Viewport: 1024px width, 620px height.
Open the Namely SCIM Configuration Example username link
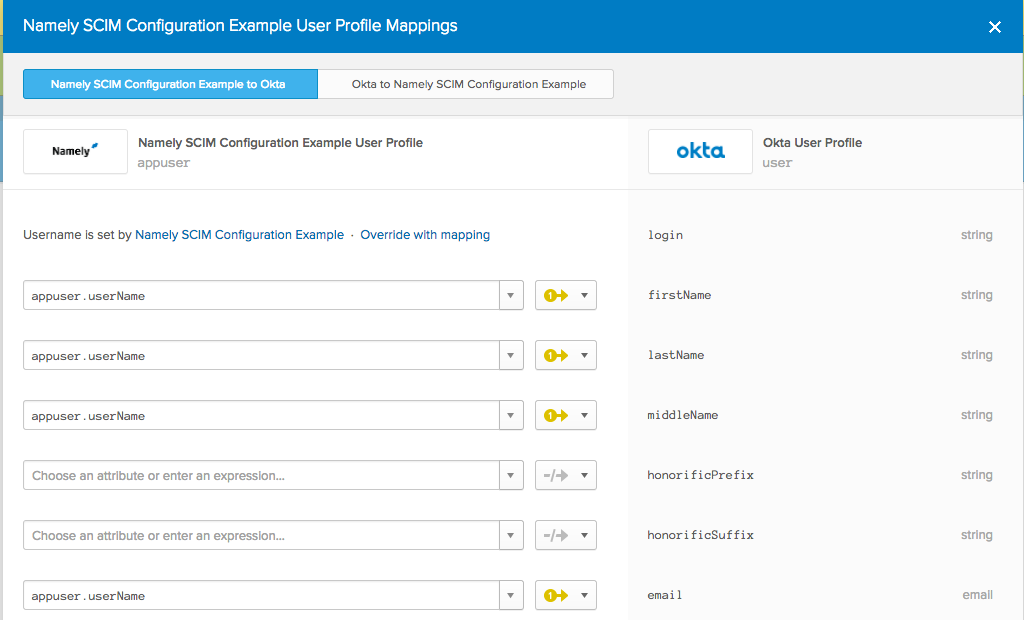pos(239,235)
